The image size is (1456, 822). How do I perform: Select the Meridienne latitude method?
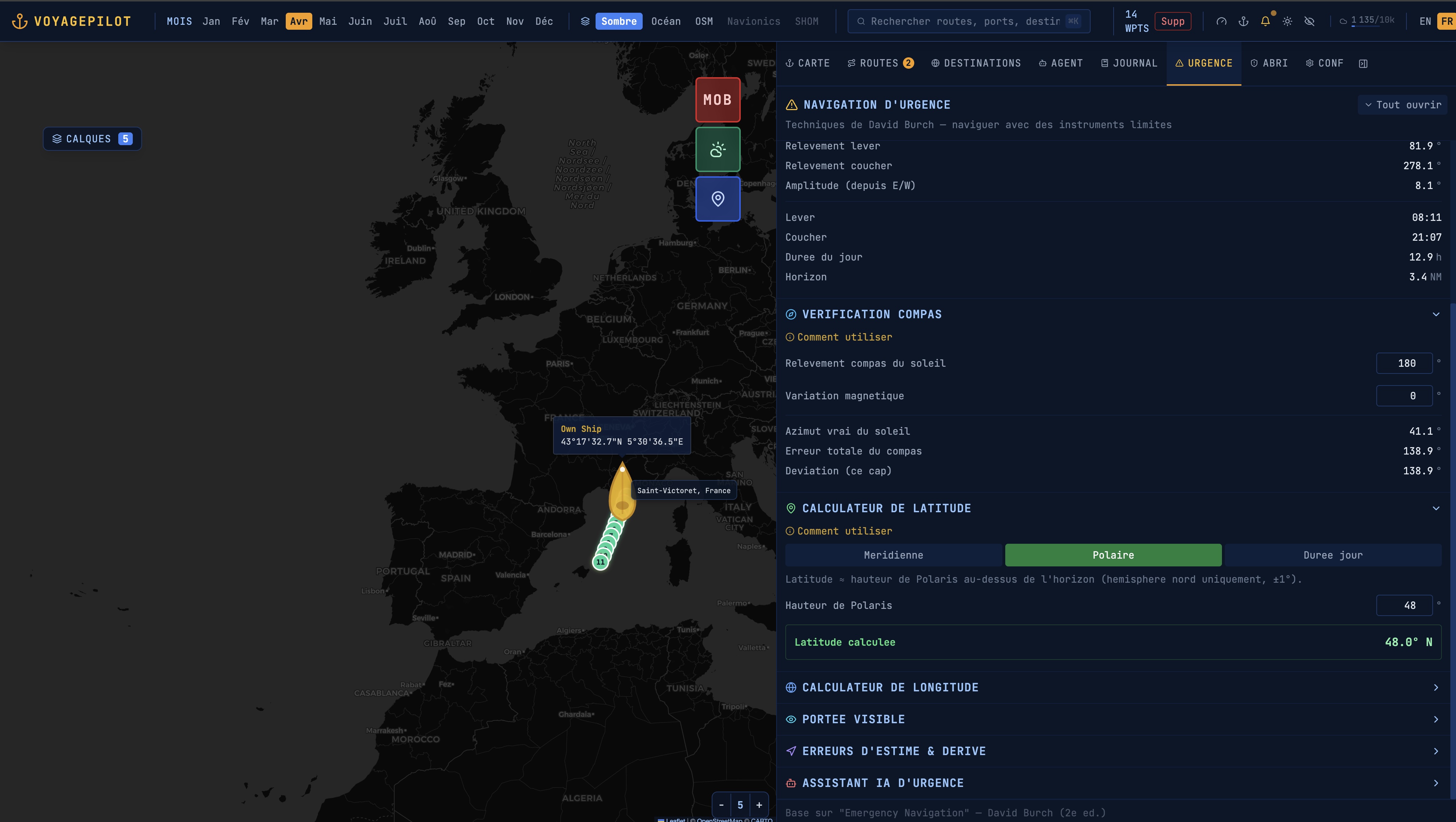(x=893, y=555)
